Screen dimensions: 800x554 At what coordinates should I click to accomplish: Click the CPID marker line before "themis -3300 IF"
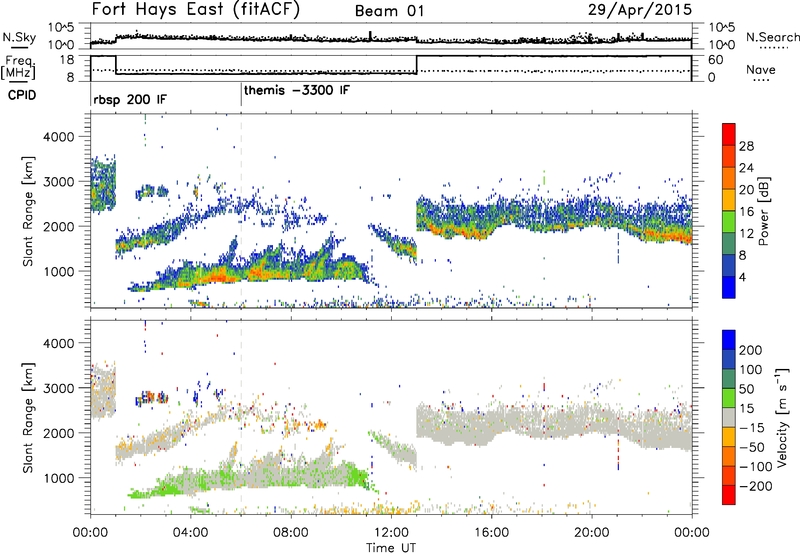click(x=241, y=95)
